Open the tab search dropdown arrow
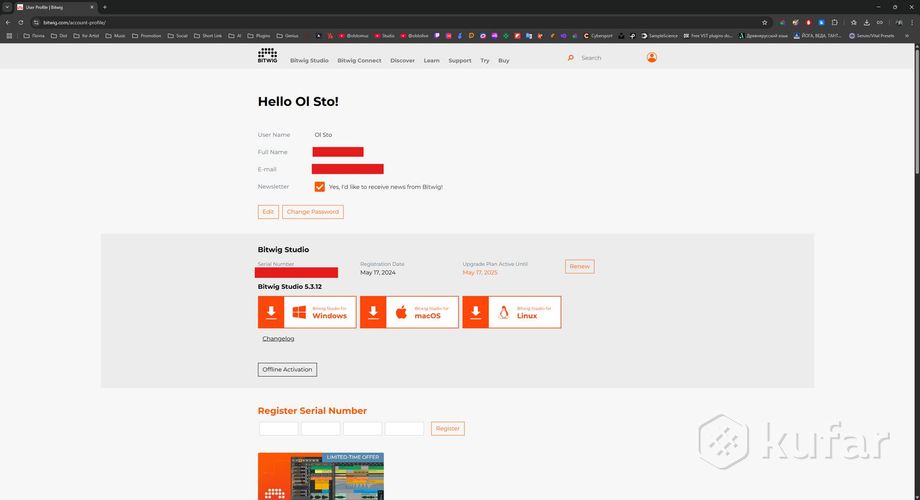This screenshot has height=500, width=920. pos(7,7)
